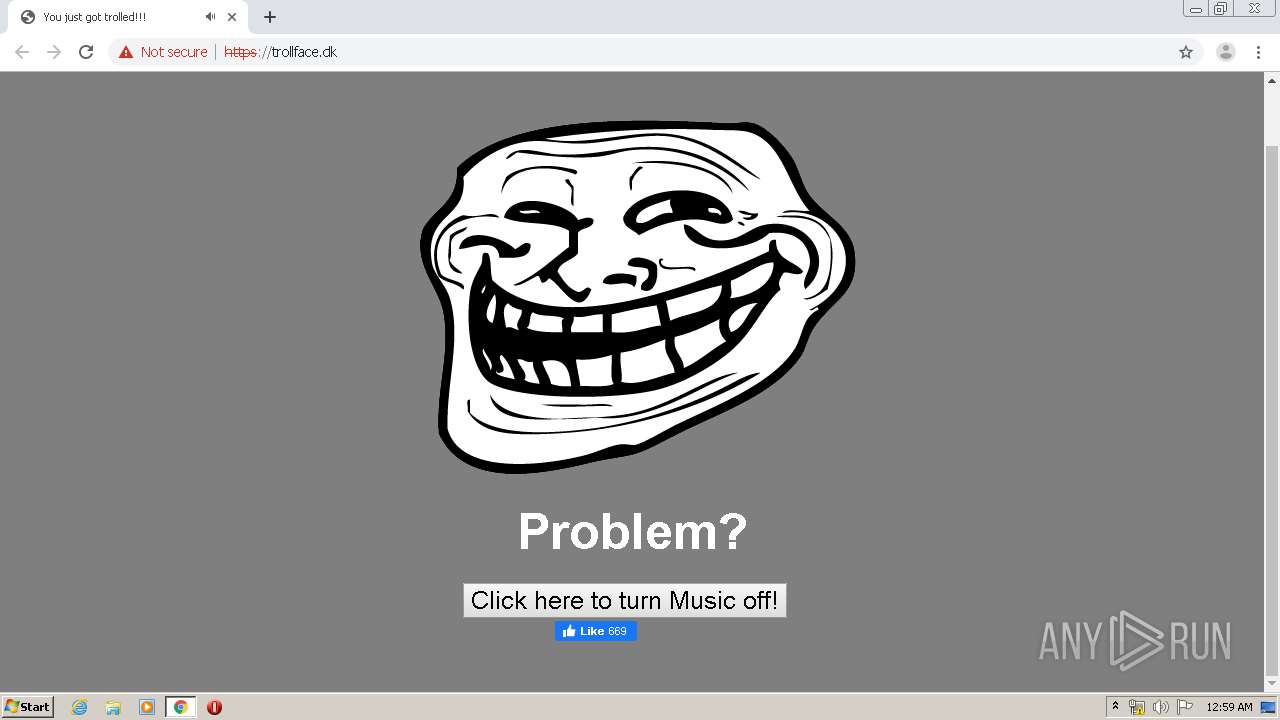
Task: Select the Chrome taskbar button
Action: [180, 707]
